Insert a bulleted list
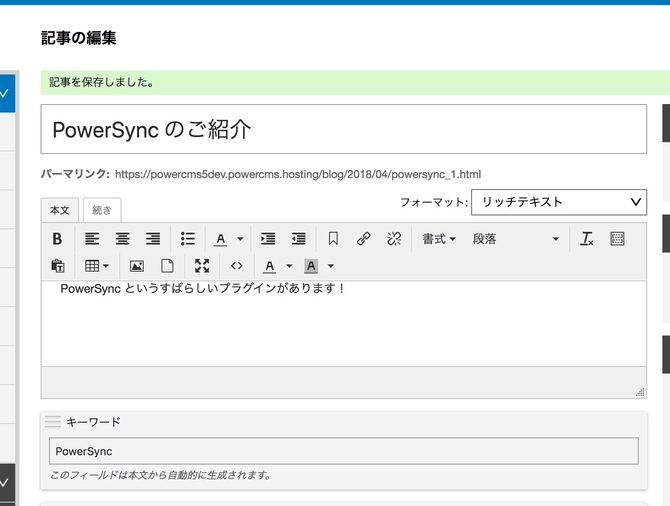Viewport: 670px width, 506px height. [188, 239]
